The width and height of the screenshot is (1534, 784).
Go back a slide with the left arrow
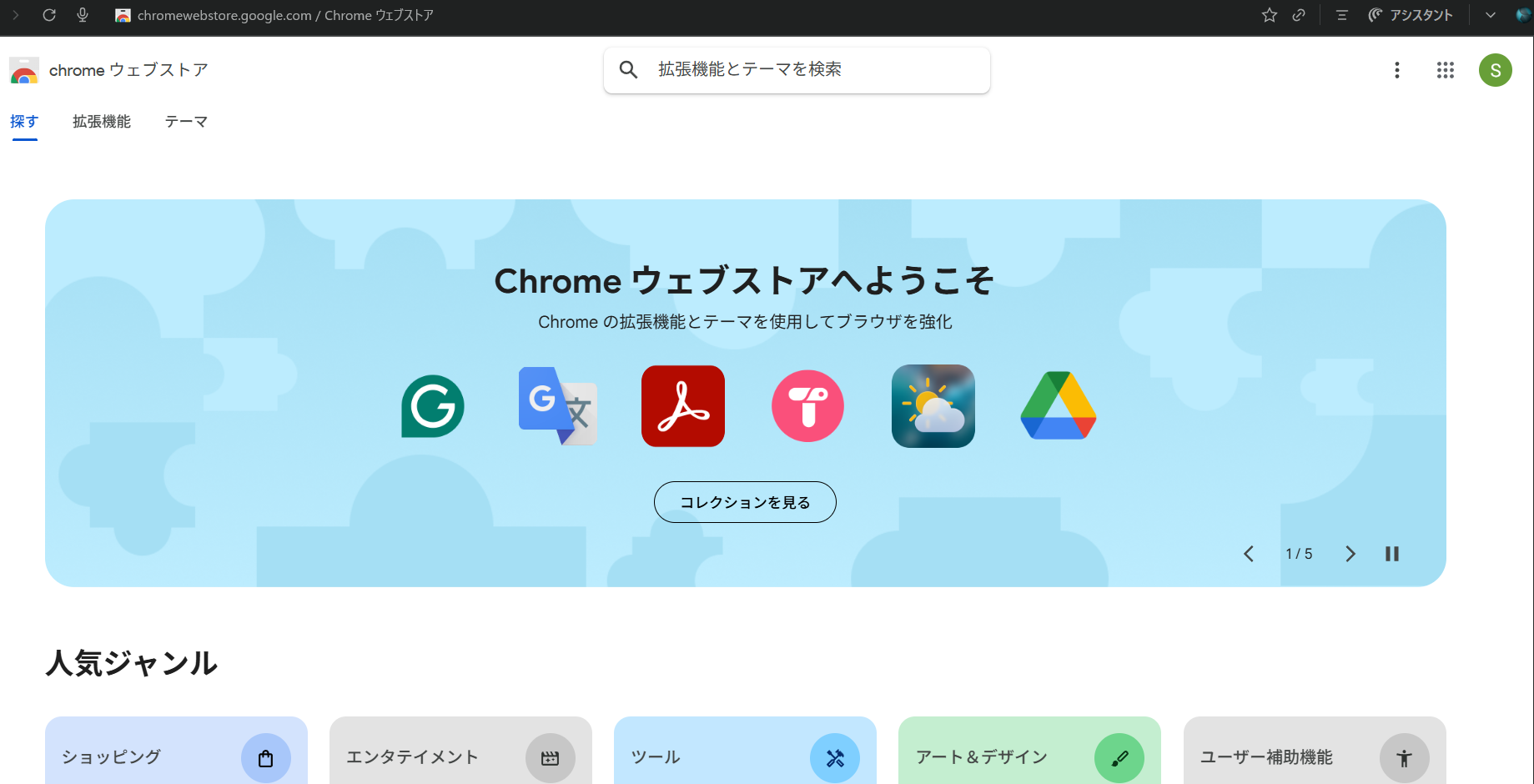pyautogui.click(x=1249, y=553)
